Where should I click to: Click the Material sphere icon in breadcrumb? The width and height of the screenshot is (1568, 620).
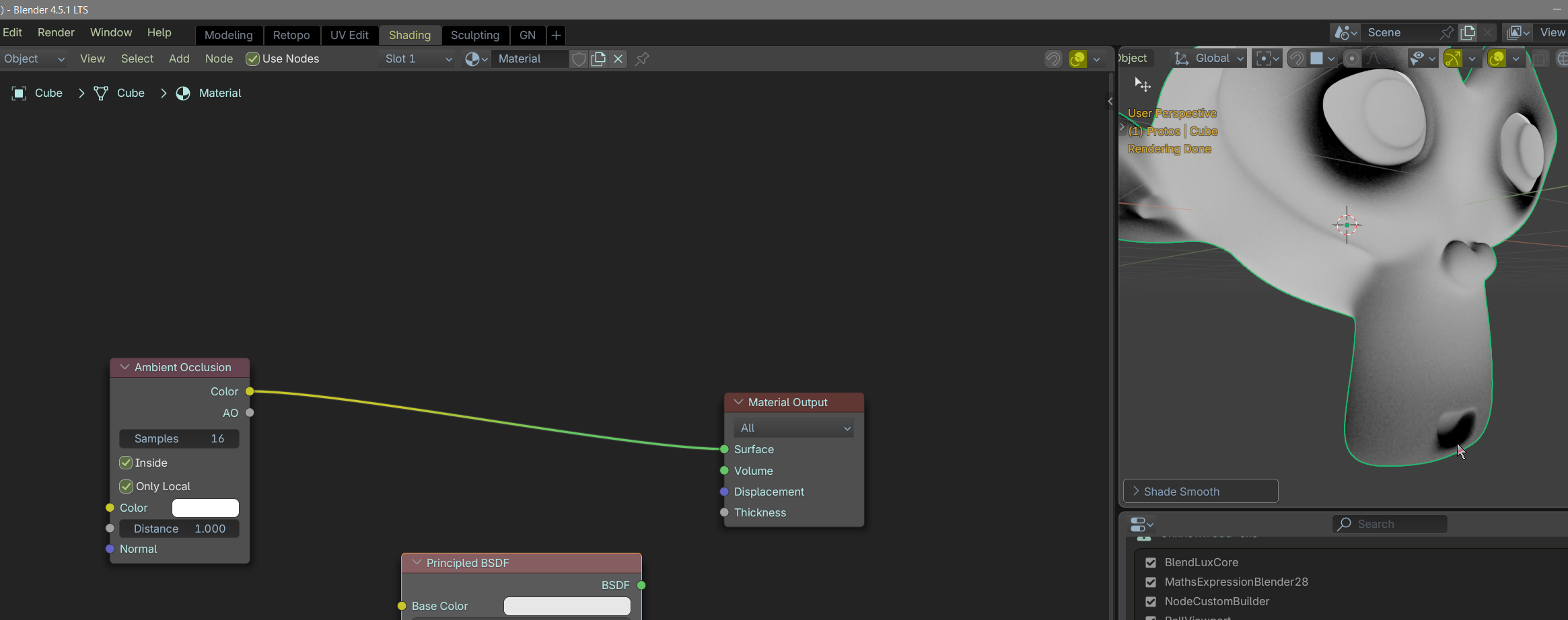(x=183, y=93)
